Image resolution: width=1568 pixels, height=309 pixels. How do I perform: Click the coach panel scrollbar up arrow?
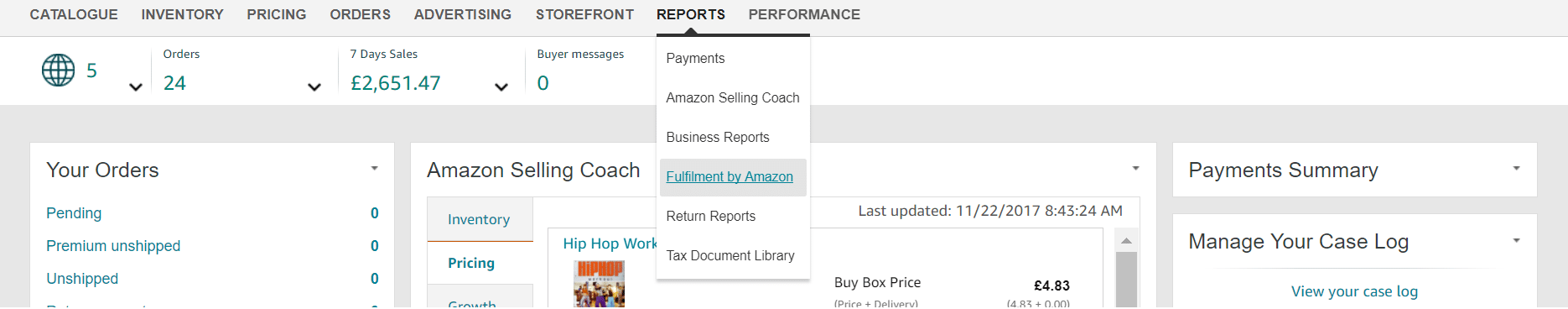1126,240
